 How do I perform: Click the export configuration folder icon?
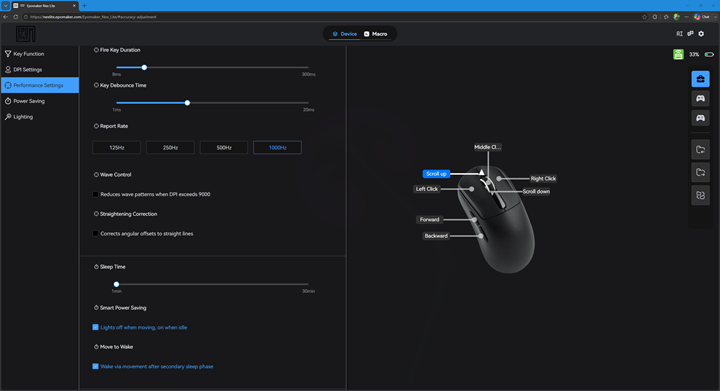pyautogui.click(x=700, y=173)
